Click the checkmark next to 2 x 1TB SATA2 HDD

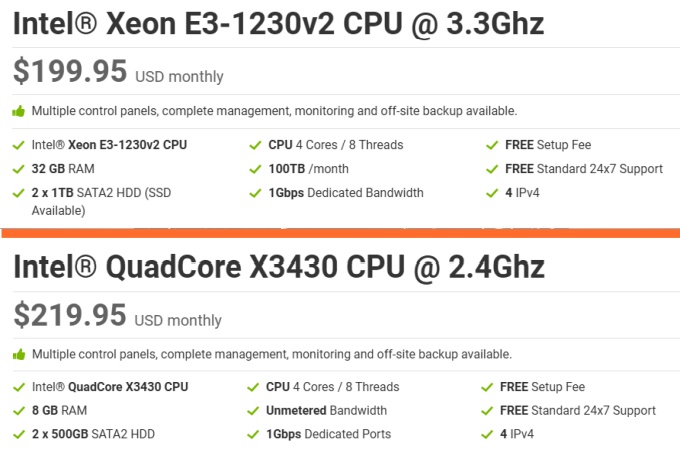click(19, 192)
